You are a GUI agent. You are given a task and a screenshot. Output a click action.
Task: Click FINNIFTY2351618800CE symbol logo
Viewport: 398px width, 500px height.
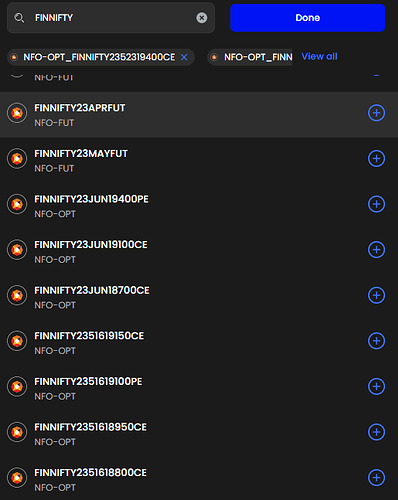(17, 478)
